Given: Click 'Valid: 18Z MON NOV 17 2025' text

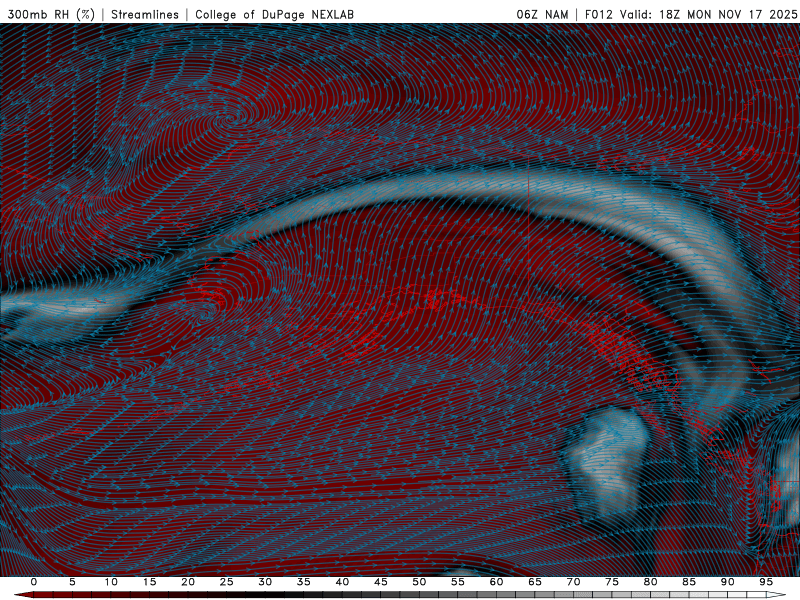Looking at the screenshot, I should click(708, 15).
